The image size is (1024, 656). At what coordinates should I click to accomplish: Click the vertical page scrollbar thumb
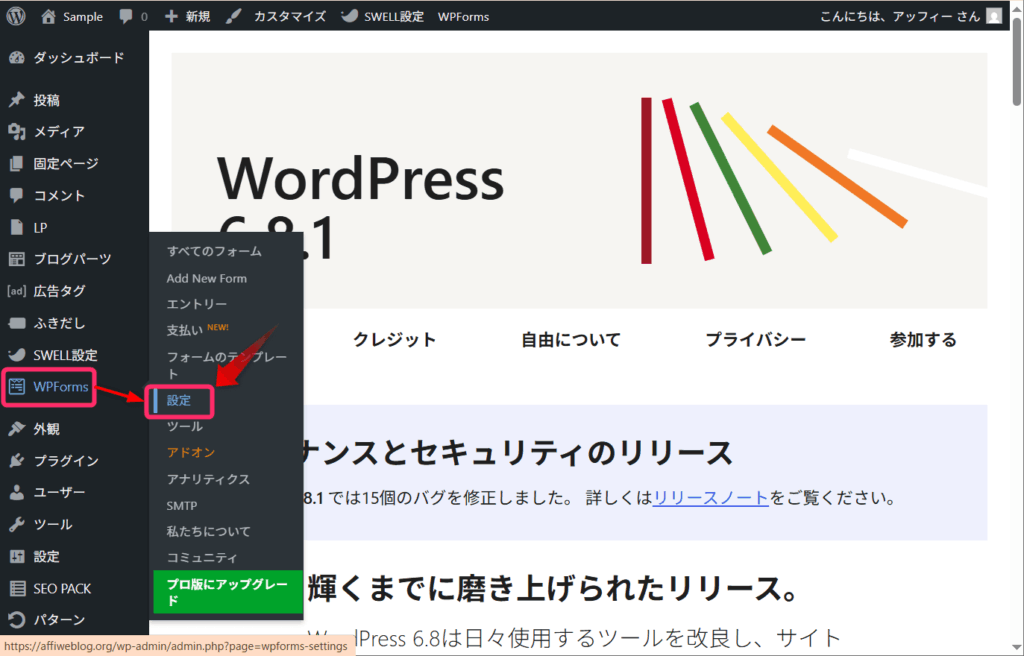(x=1017, y=61)
